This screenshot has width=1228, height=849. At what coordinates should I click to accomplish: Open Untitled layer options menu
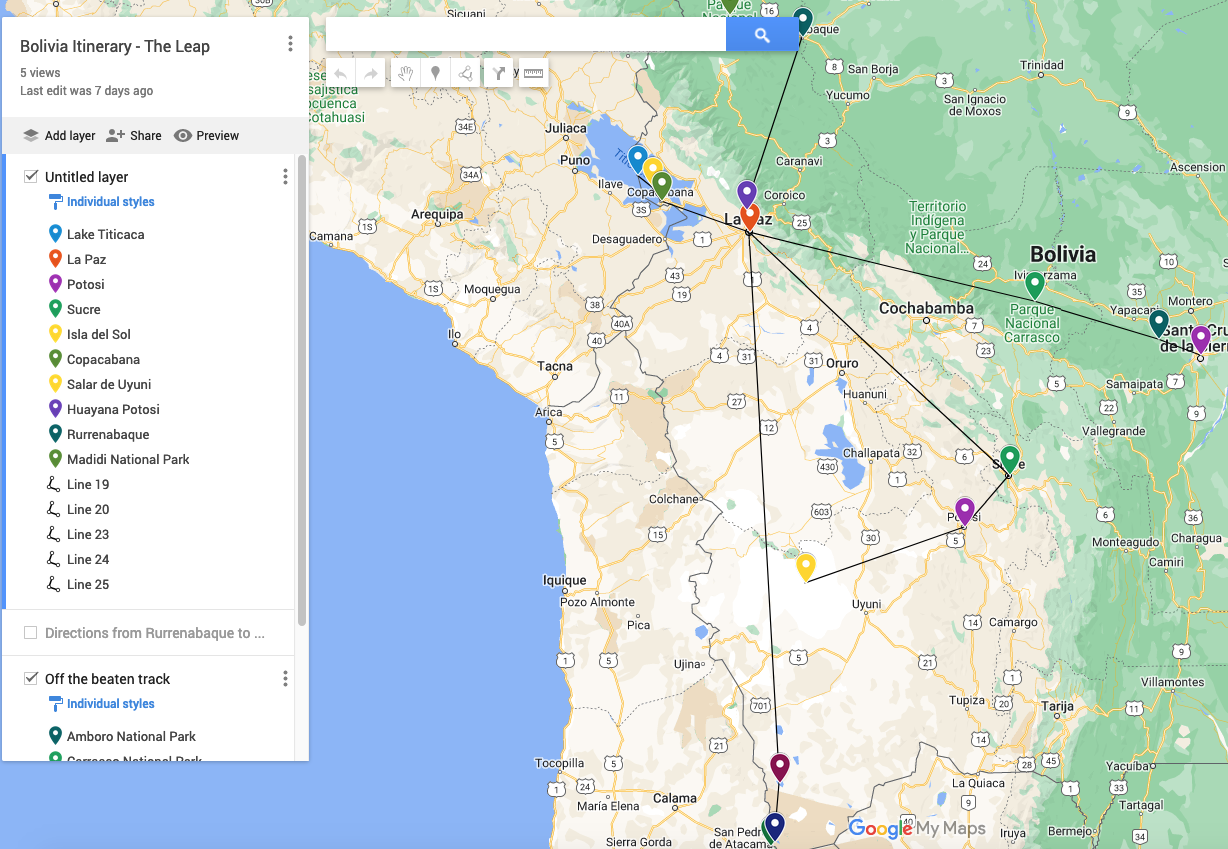285,177
